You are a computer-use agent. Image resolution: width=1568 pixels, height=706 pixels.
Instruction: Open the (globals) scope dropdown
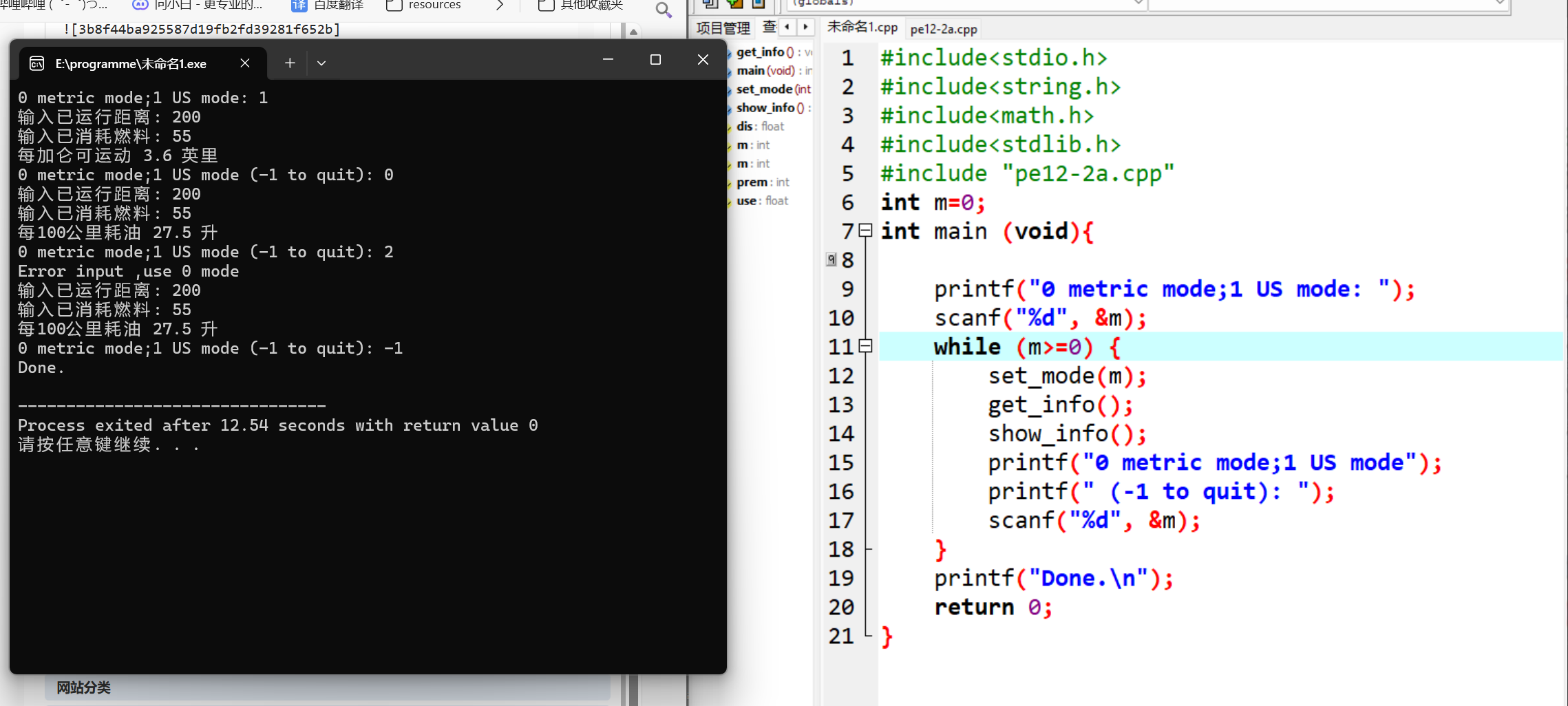pos(966,3)
